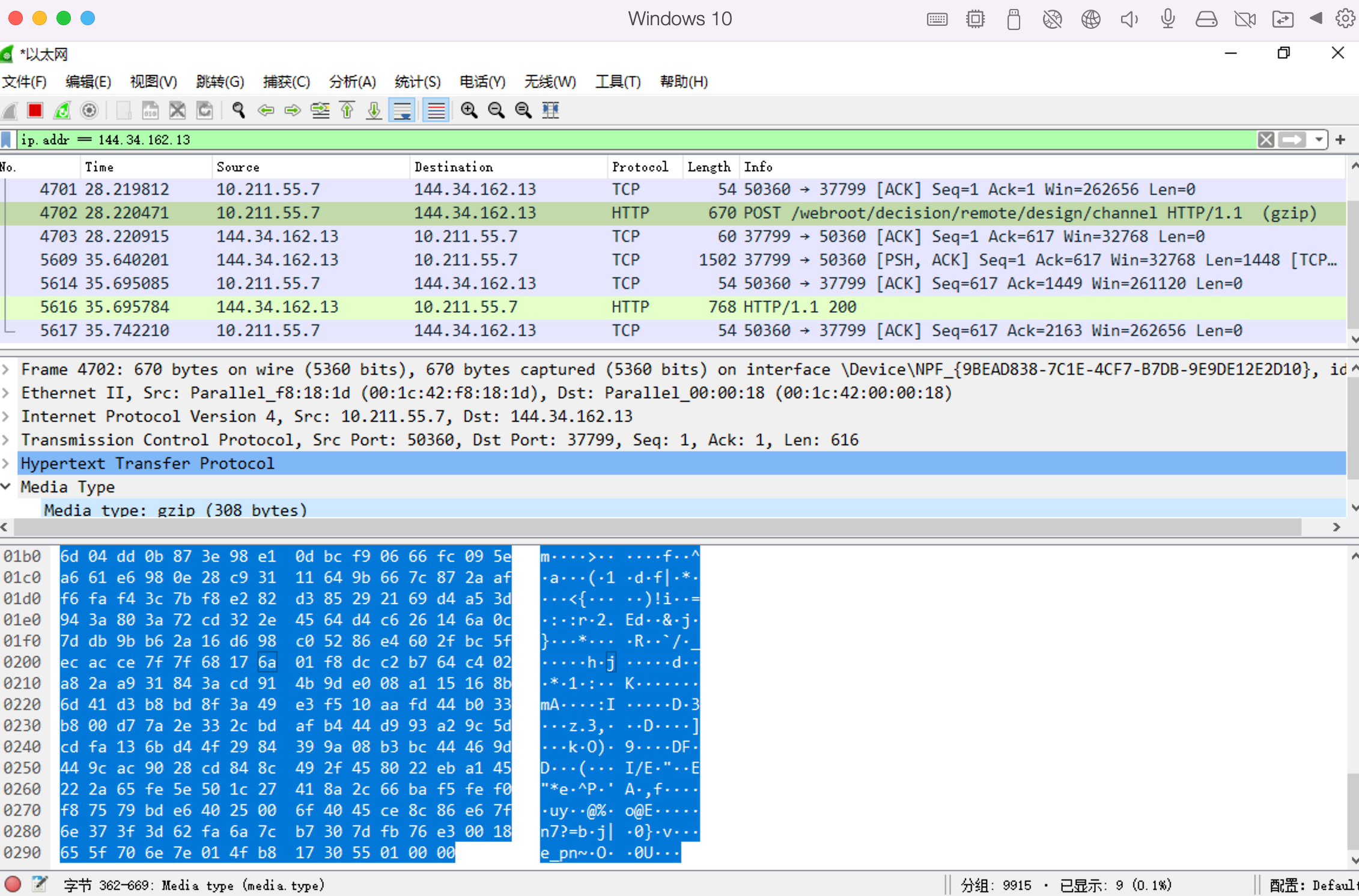Expand Hypertext Transfer Protocol tree
The image size is (1359, 896).
[x=6, y=464]
